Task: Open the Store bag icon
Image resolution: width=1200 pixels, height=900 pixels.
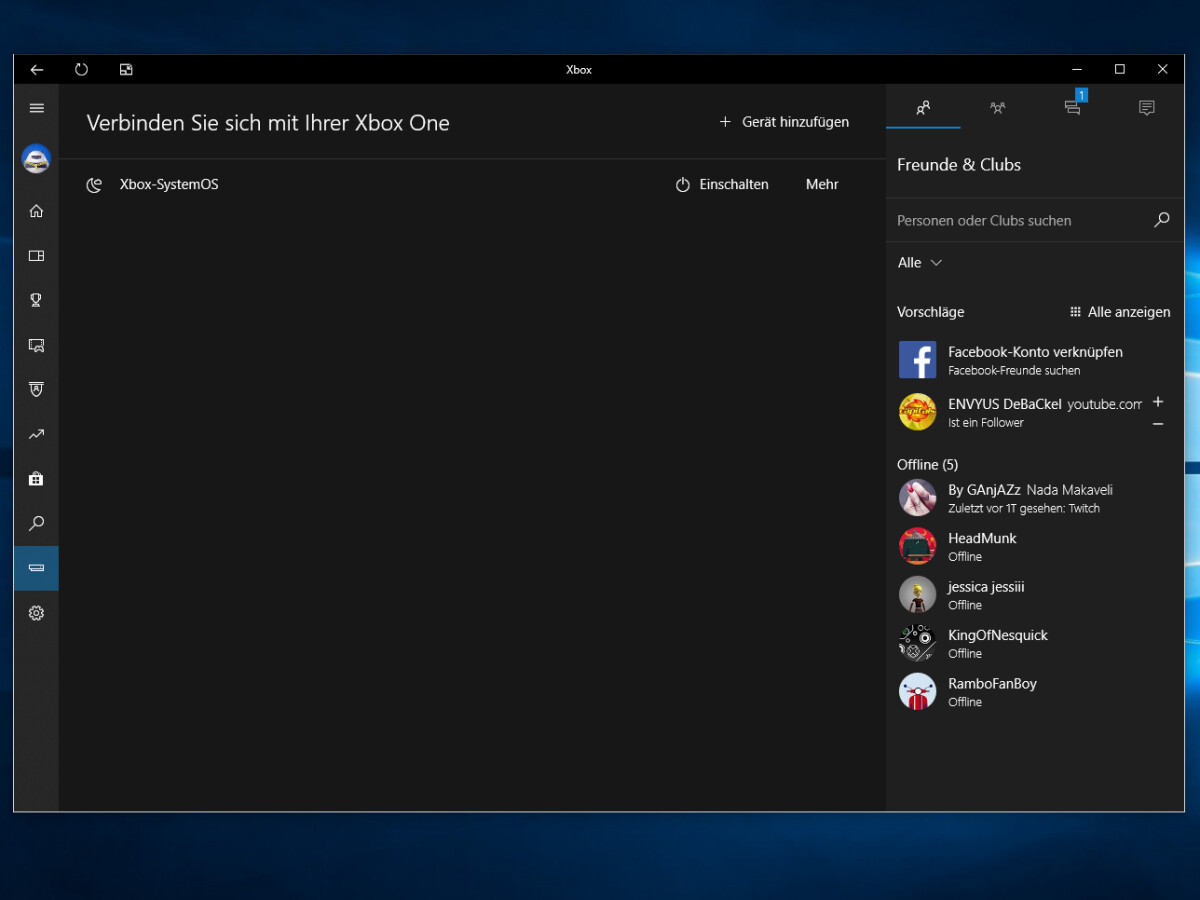Action: pos(37,479)
